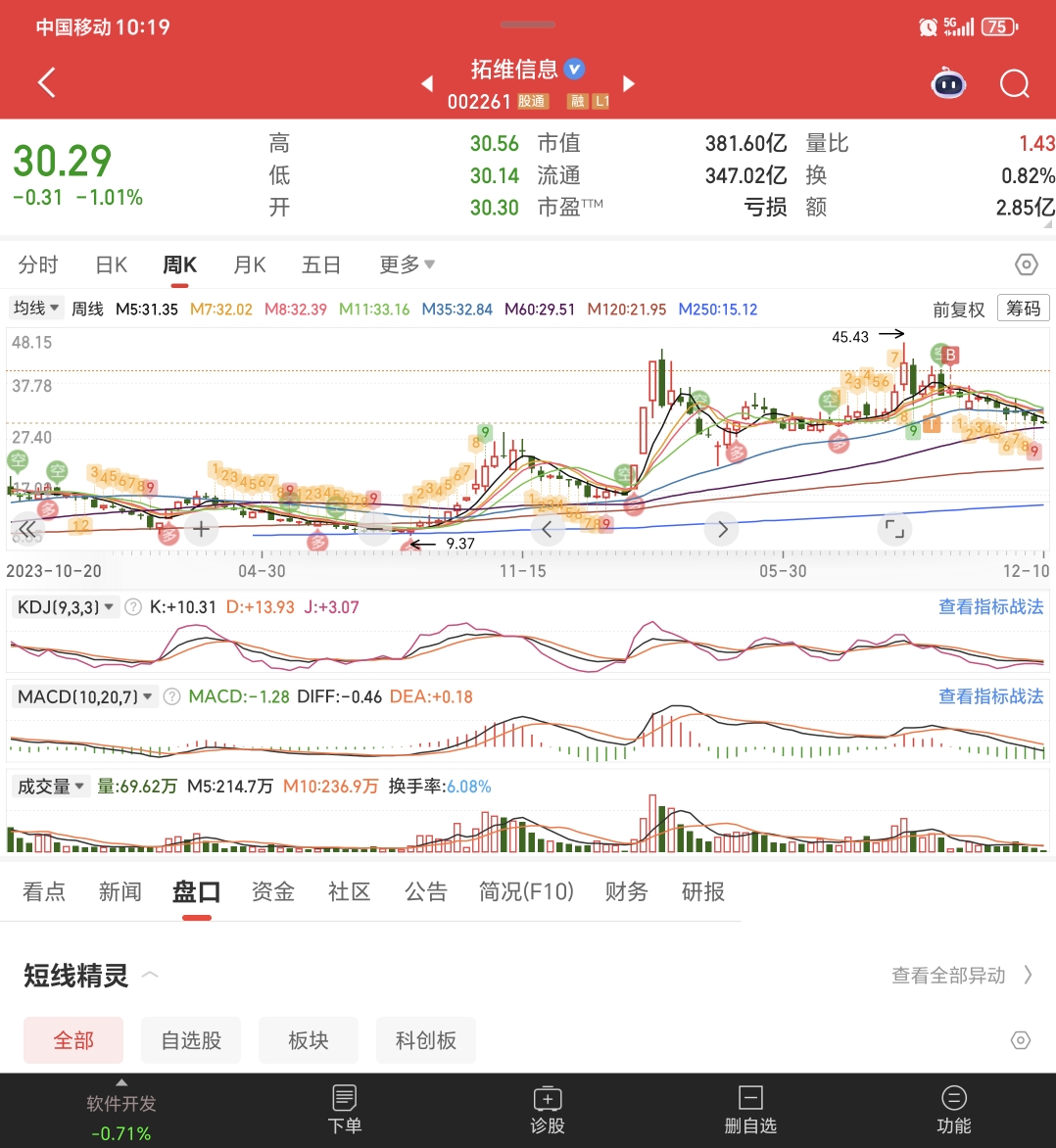Tap the orange T marker on chart
Image resolution: width=1056 pixels, height=1148 pixels.
(x=932, y=424)
